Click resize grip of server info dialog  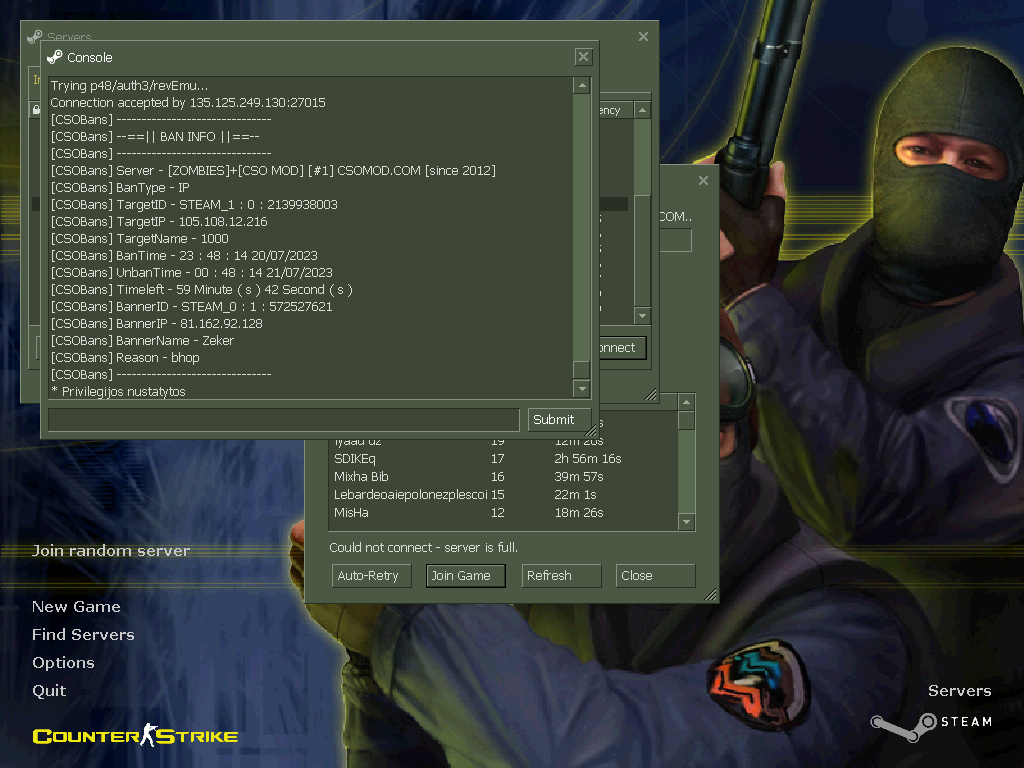click(x=711, y=595)
